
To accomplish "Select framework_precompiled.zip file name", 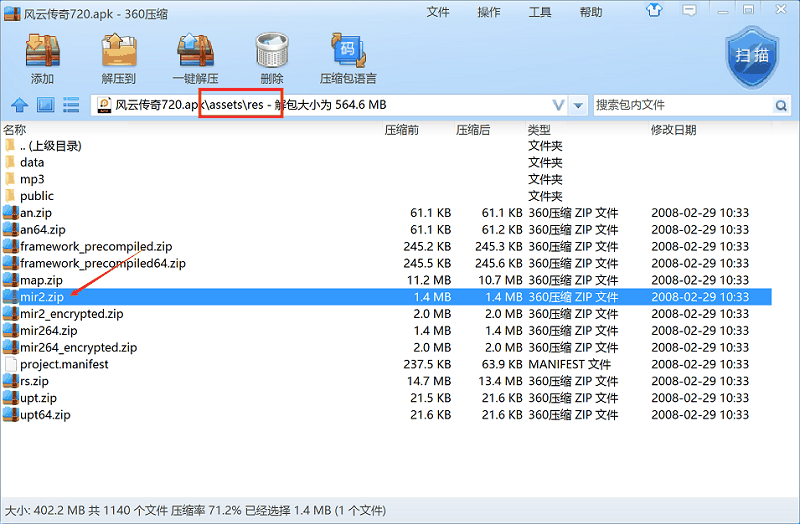I will (x=96, y=246).
